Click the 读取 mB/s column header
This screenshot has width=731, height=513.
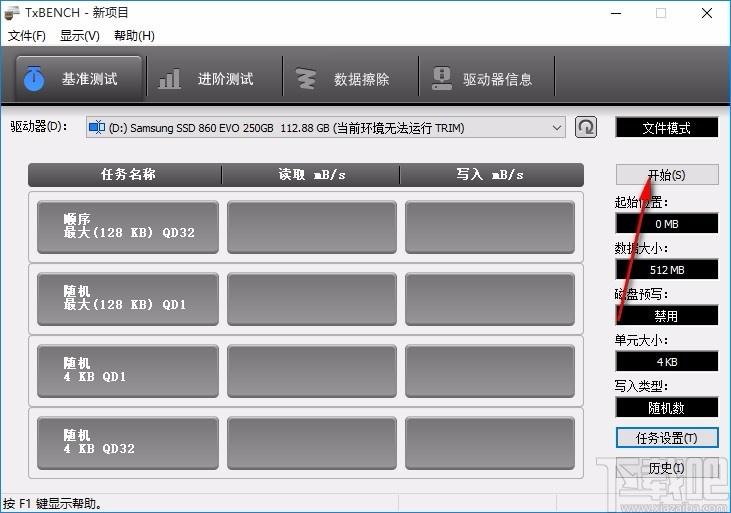click(311, 175)
